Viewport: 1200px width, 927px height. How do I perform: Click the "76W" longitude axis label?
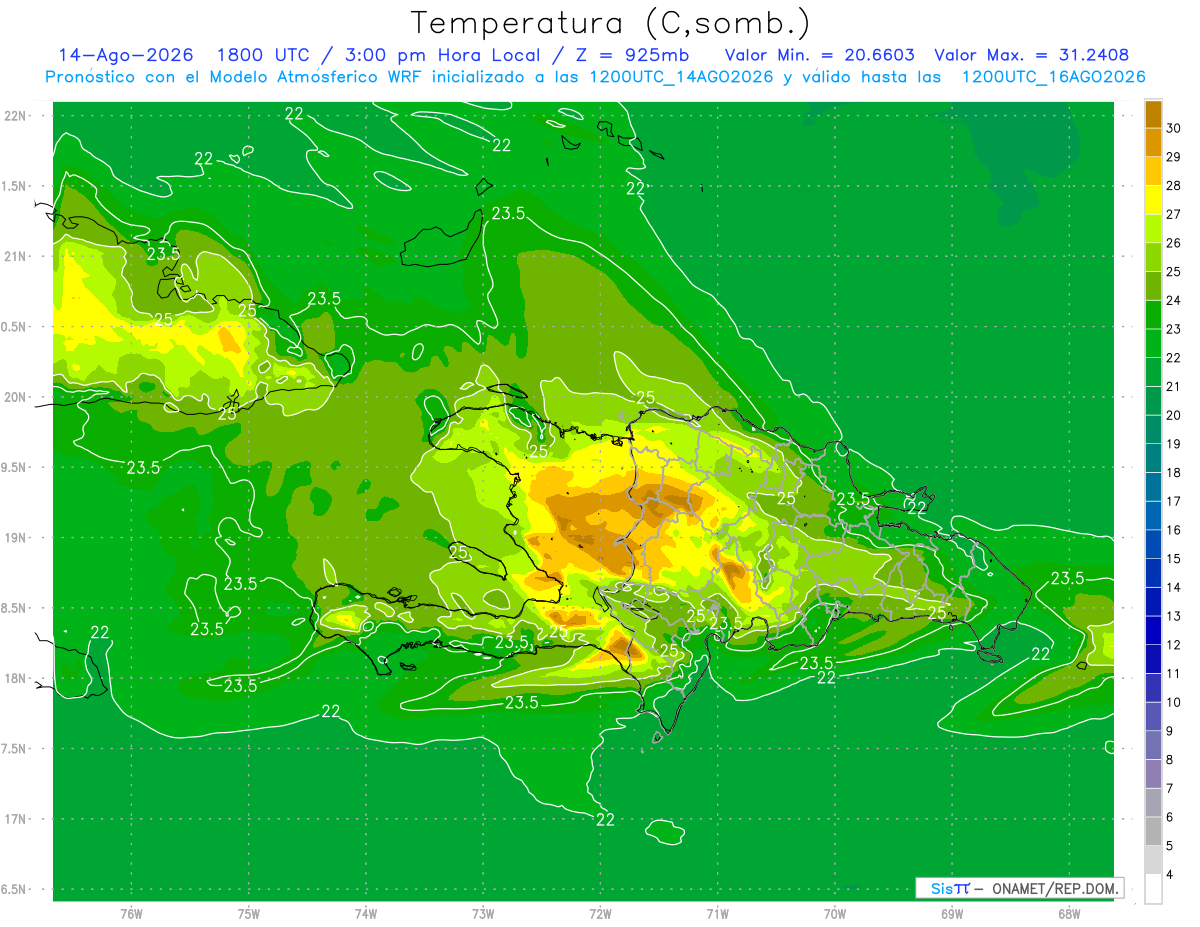pyautogui.click(x=132, y=913)
